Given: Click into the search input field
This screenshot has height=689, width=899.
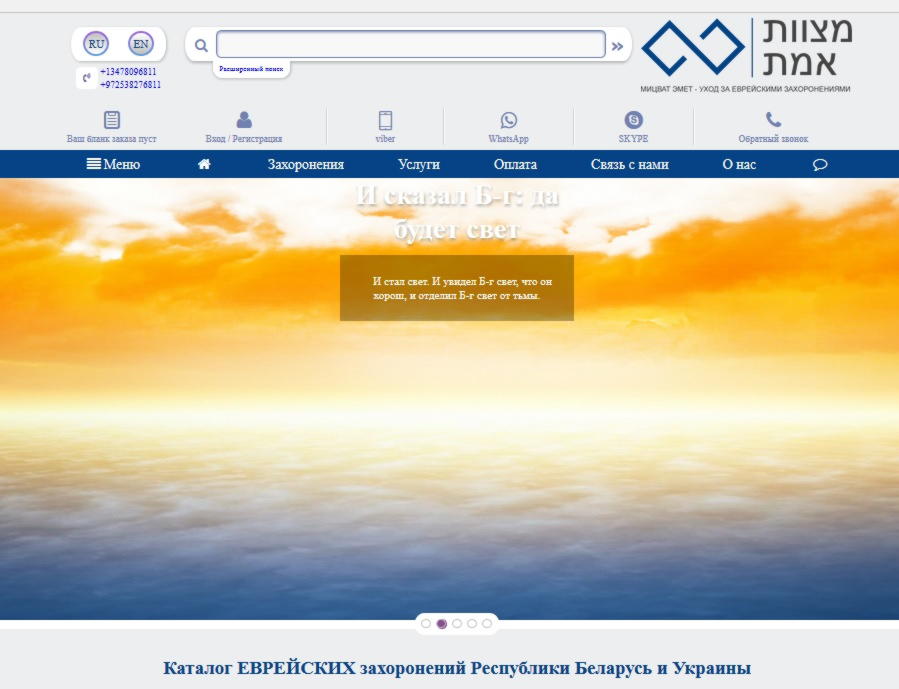Looking at the screenshot, I should [410, 44].
